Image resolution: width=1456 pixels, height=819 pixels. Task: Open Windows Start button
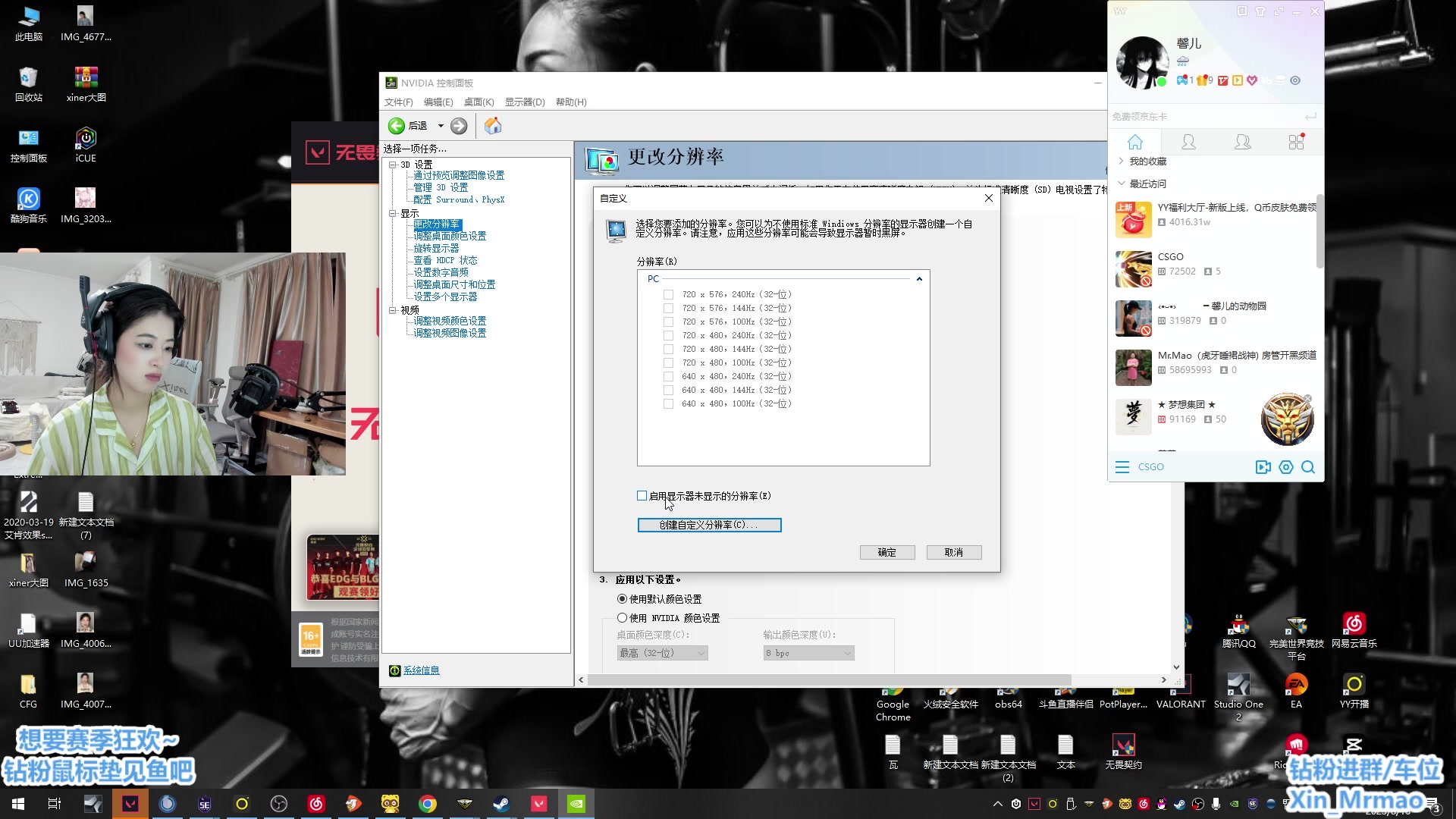(18, 804)
